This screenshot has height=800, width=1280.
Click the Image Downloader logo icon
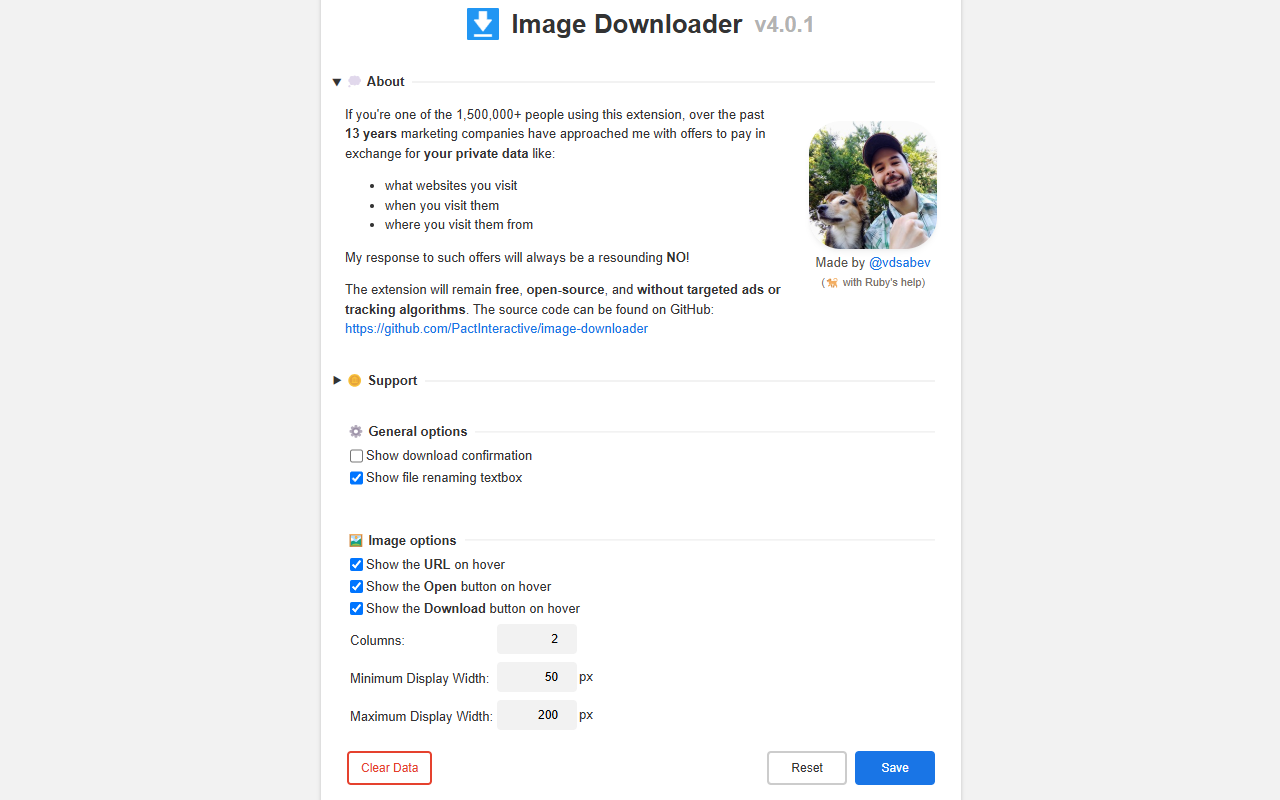point(483,23)
